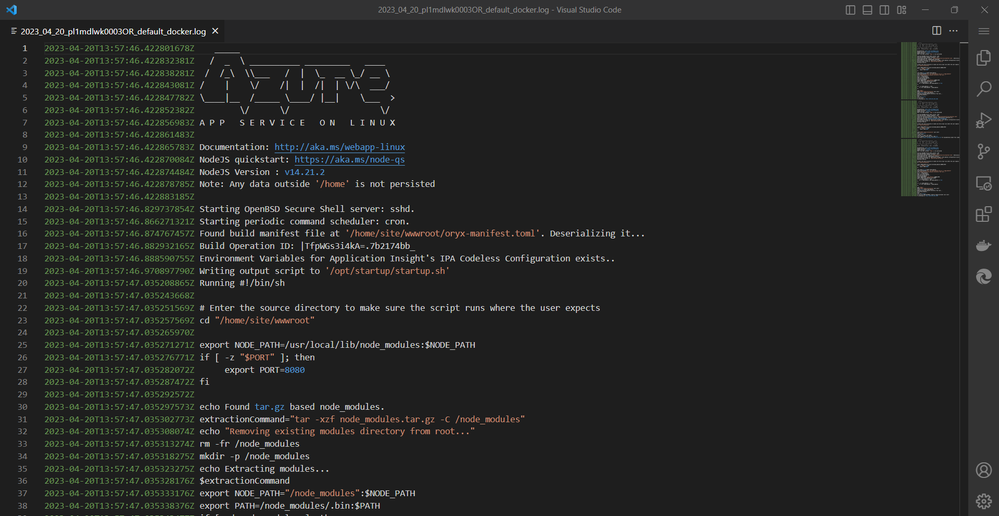Restore down the VS Code window

coord(954,10)
